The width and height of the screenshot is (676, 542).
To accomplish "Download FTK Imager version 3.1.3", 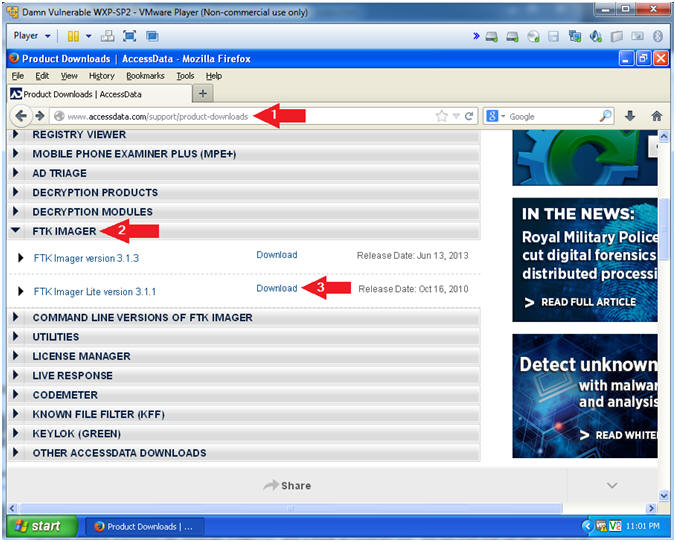I will coord(277,255).
